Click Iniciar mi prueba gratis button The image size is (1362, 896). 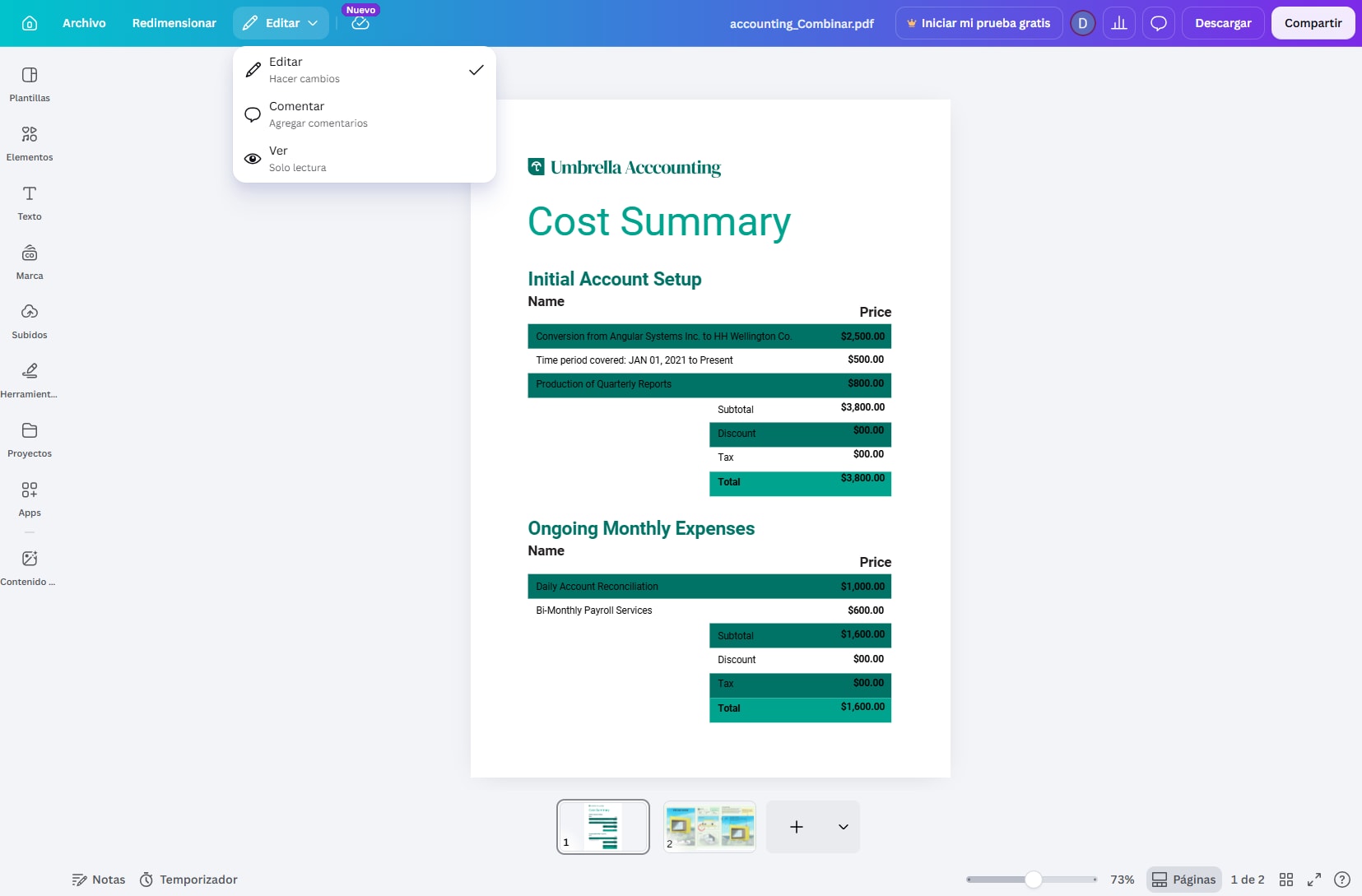click(979, 23)
